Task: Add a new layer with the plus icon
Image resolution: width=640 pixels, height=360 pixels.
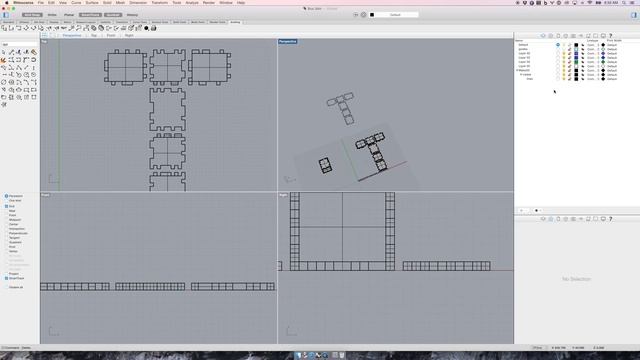Action: [521, 211]
